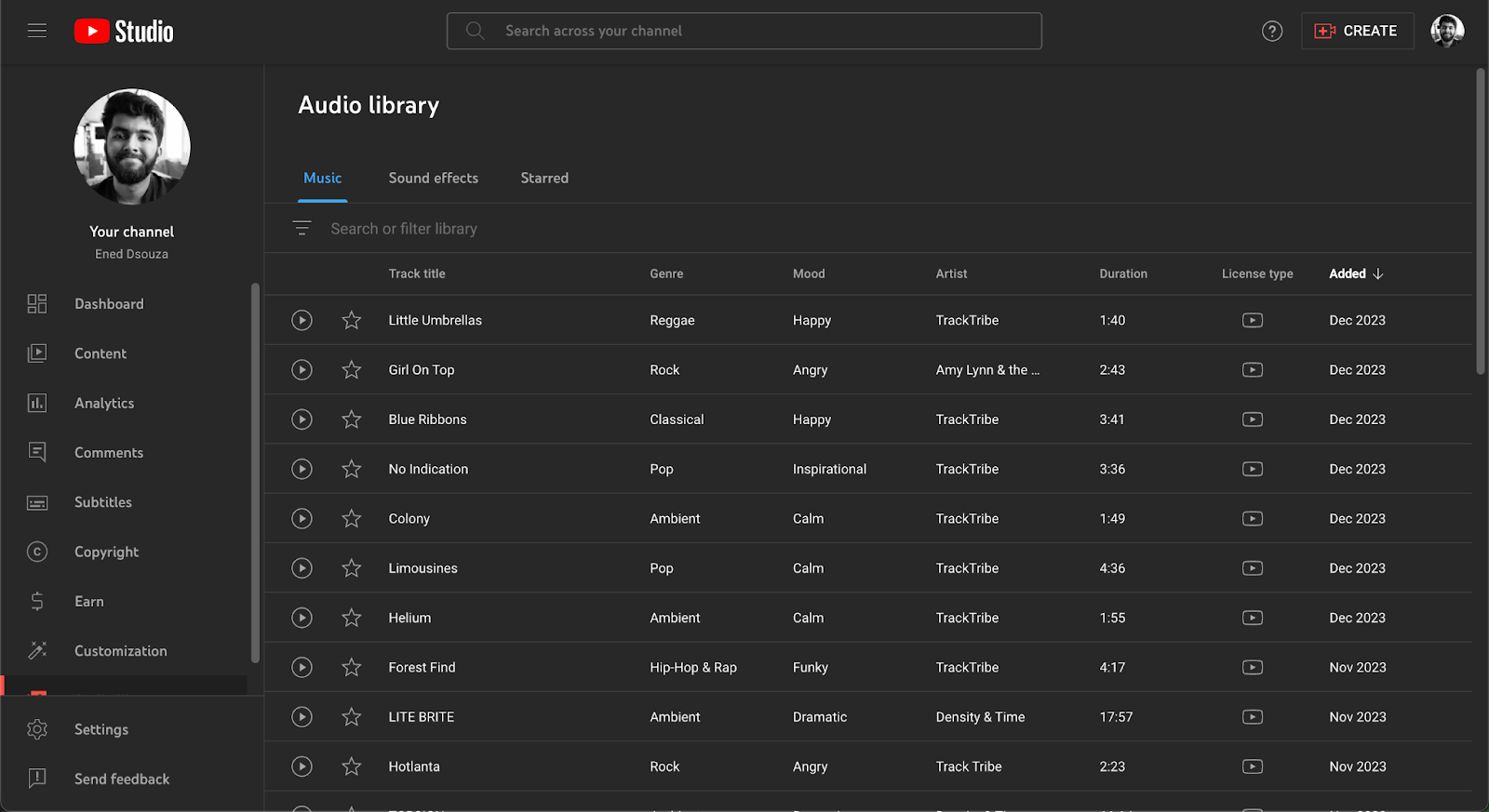Play the Forest Find track
The width and height of the screenshot is (1489, 812).
[x=302, y=667]
